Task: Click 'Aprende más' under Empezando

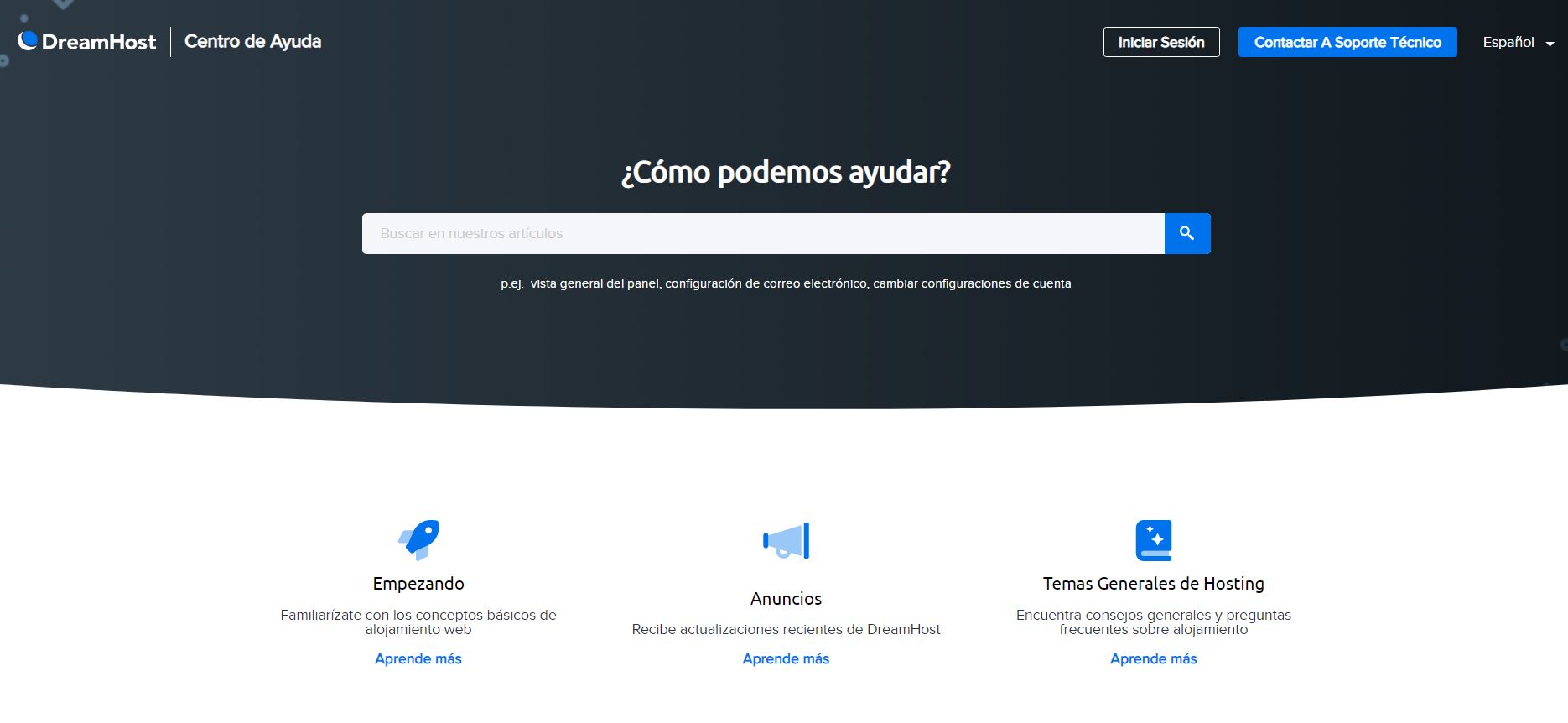Action: 418,658
